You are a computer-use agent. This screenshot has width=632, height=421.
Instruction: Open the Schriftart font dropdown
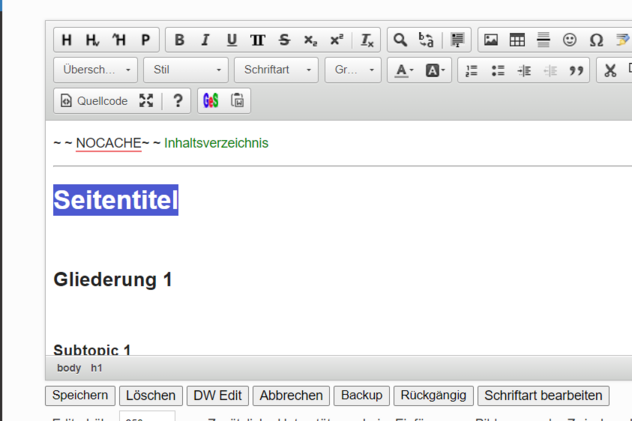[277, 71]
